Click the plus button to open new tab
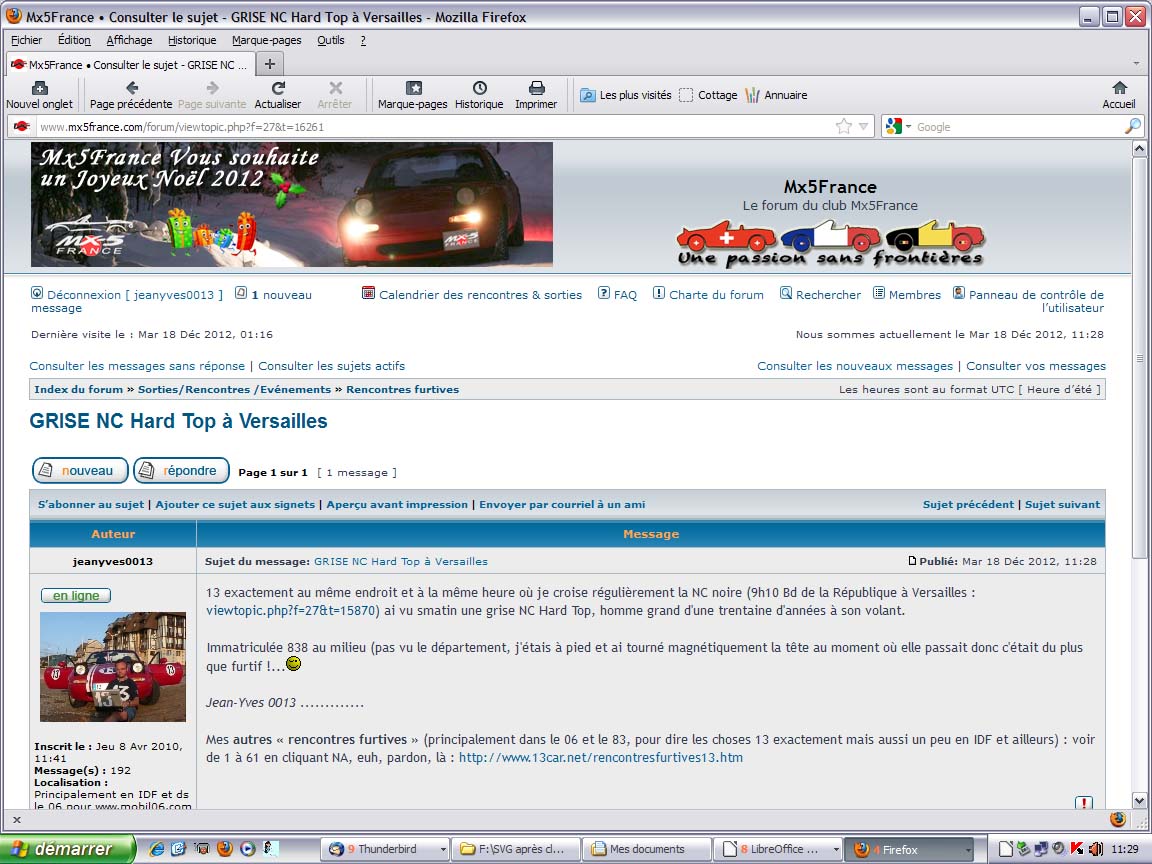The width and height of the screenshot is (1152, 864). pos(270,64)
